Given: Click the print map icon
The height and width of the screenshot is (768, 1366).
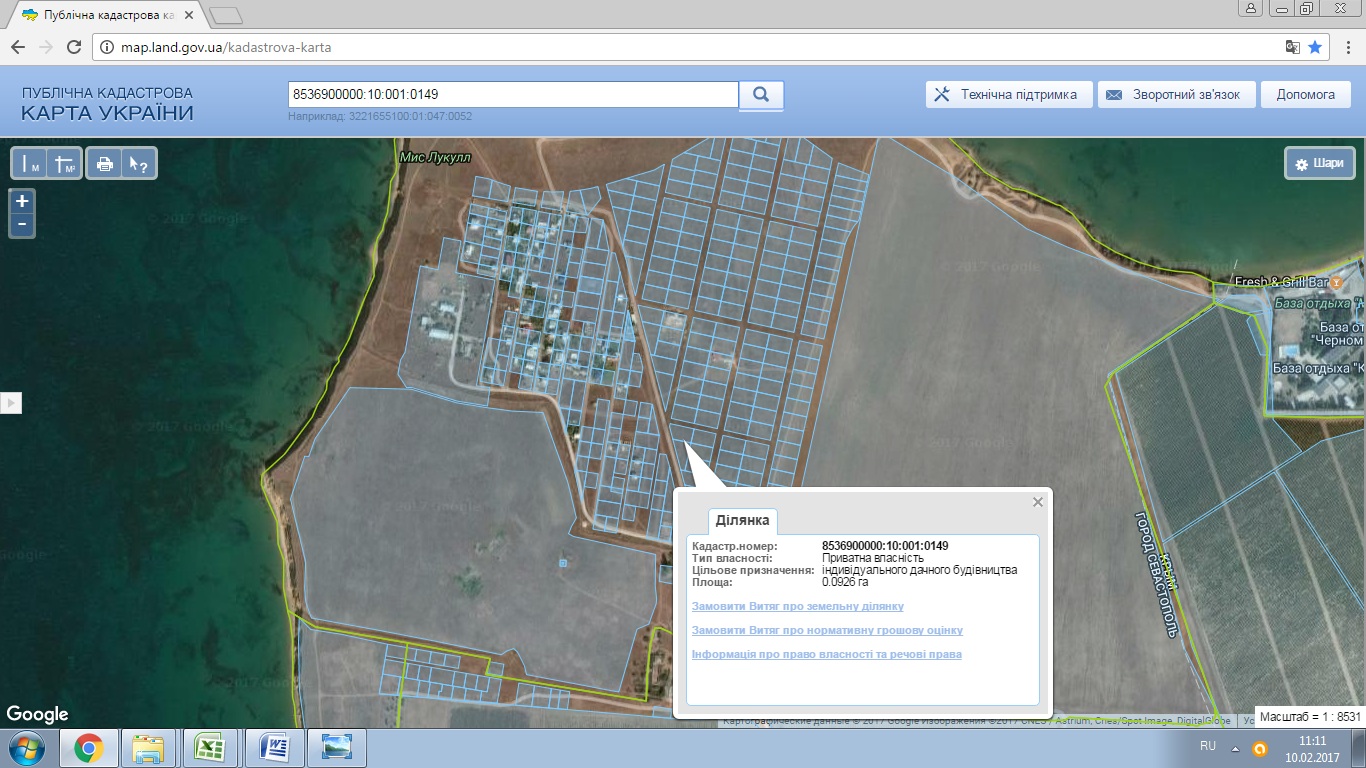Looking at the screenshot, I should 104,163.
